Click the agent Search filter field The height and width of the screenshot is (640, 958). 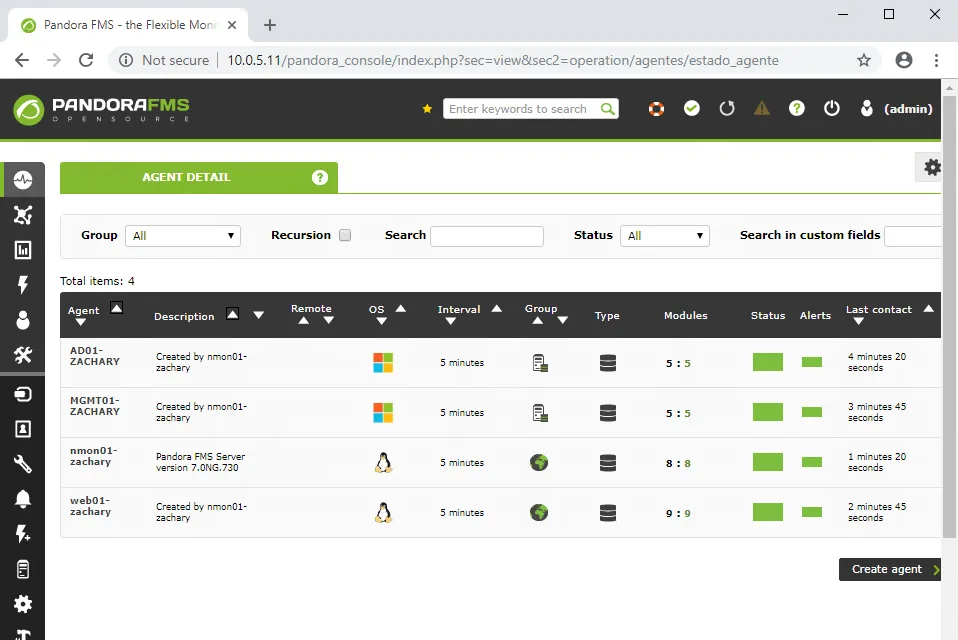point(486,236)
